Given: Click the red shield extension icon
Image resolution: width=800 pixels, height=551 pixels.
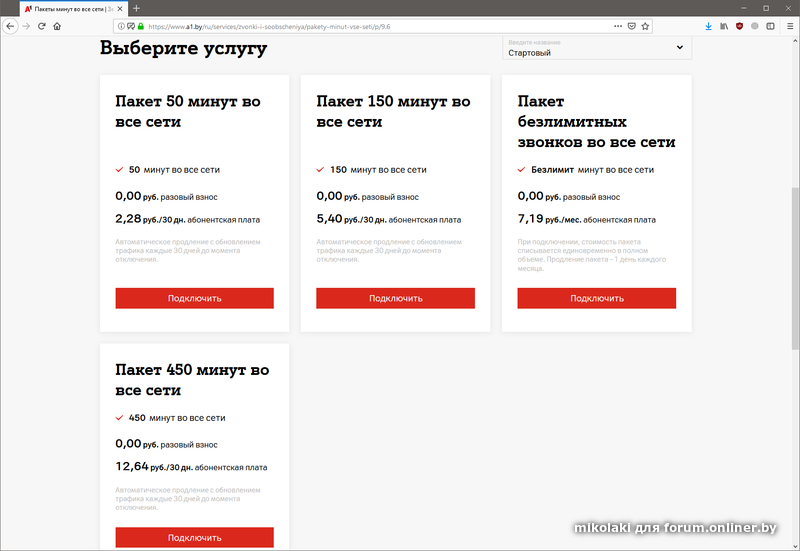Looking at the screenshot, I should (739, 26).
